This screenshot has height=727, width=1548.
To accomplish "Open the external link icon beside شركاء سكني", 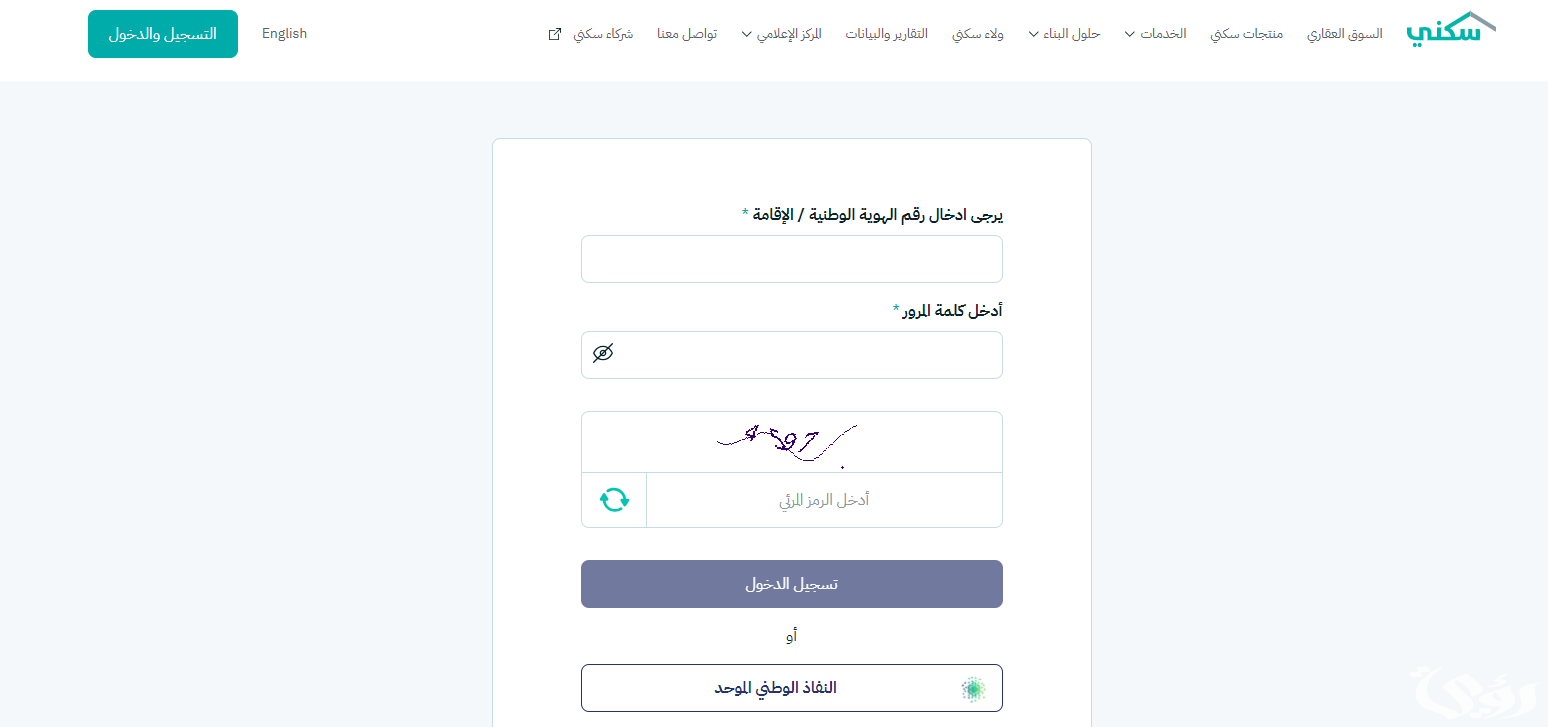I will point(555,34).
